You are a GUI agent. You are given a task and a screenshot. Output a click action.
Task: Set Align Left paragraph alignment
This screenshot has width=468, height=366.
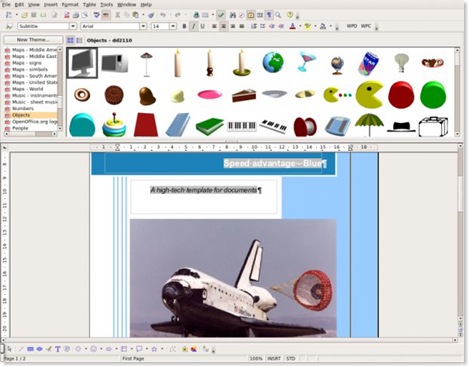point(214,26)
